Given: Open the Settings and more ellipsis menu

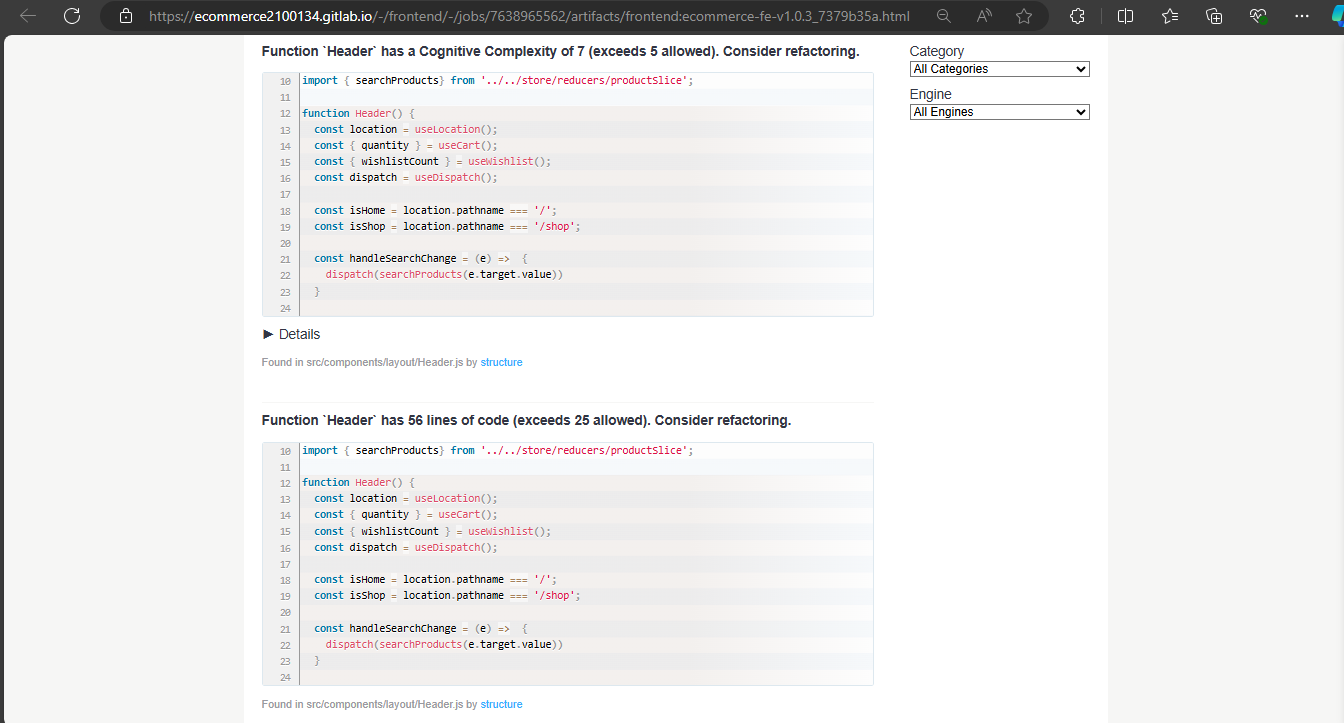Looking at the screenshot, I should point(1301,16).
